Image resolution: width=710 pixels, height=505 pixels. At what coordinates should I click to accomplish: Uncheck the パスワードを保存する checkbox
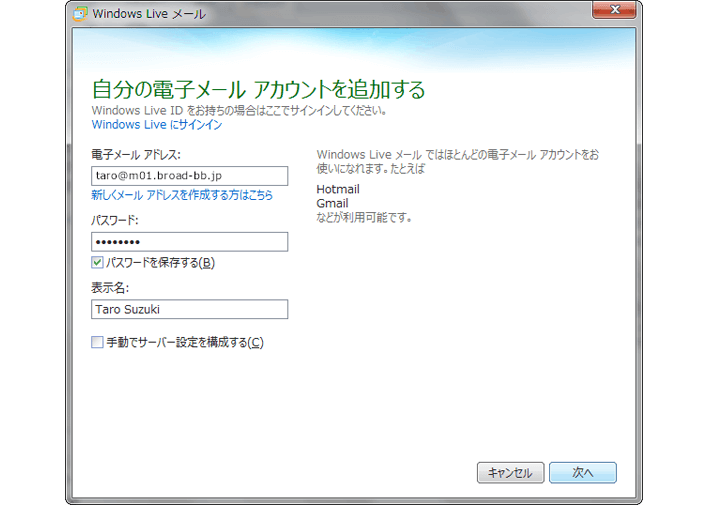coord(97,262)
